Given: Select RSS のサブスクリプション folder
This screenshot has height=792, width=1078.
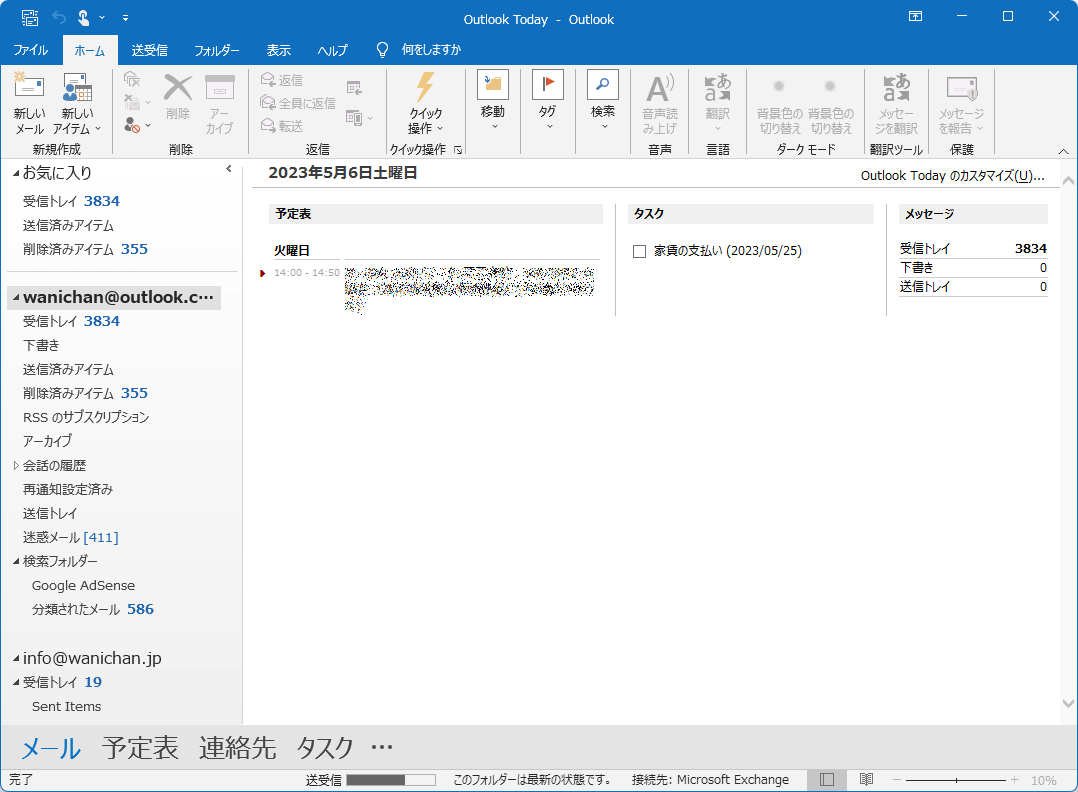Looking at the screenshot, I should click(86, 417).
